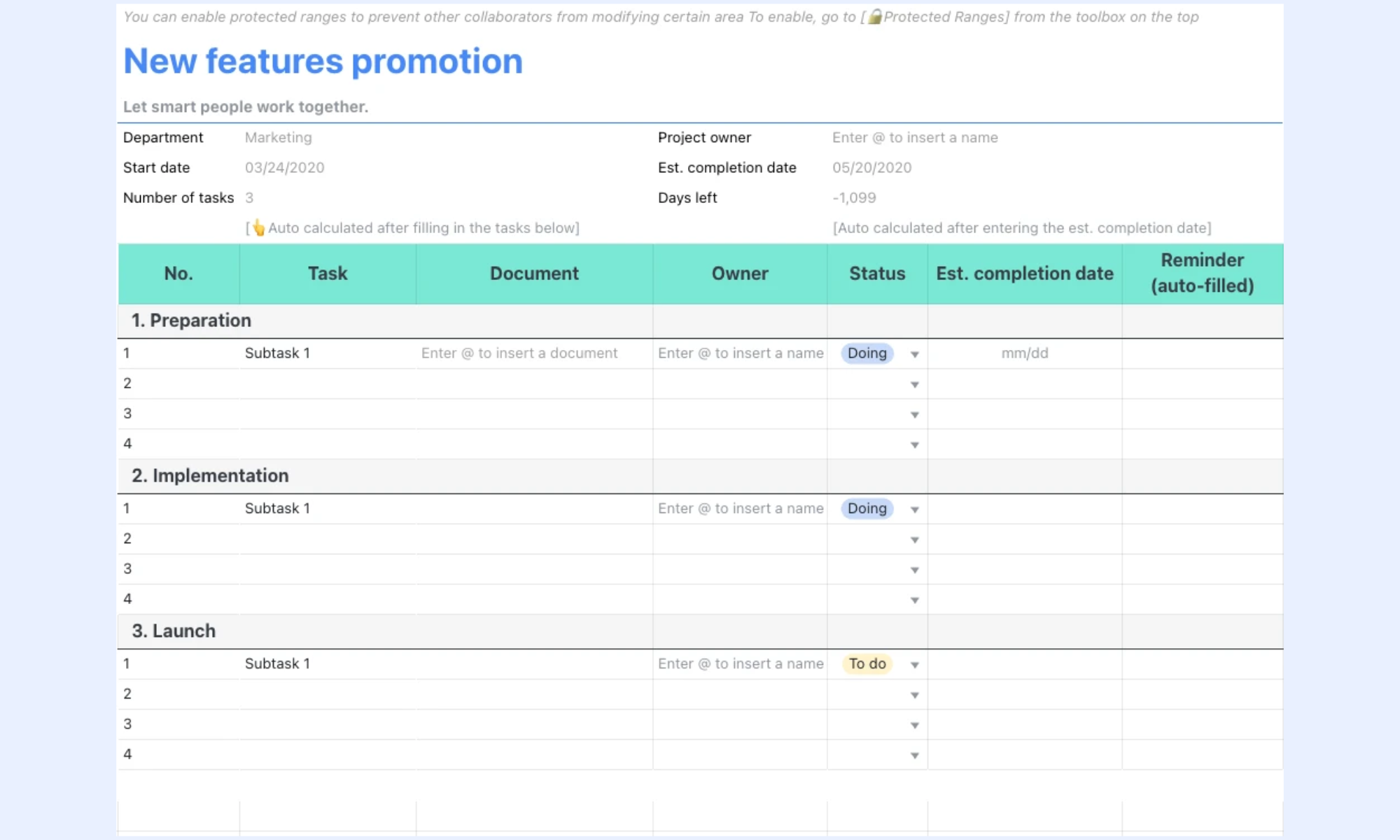Open status dropdown for Preparation row 2
The image size is (1400, 840).
(914, 384)
